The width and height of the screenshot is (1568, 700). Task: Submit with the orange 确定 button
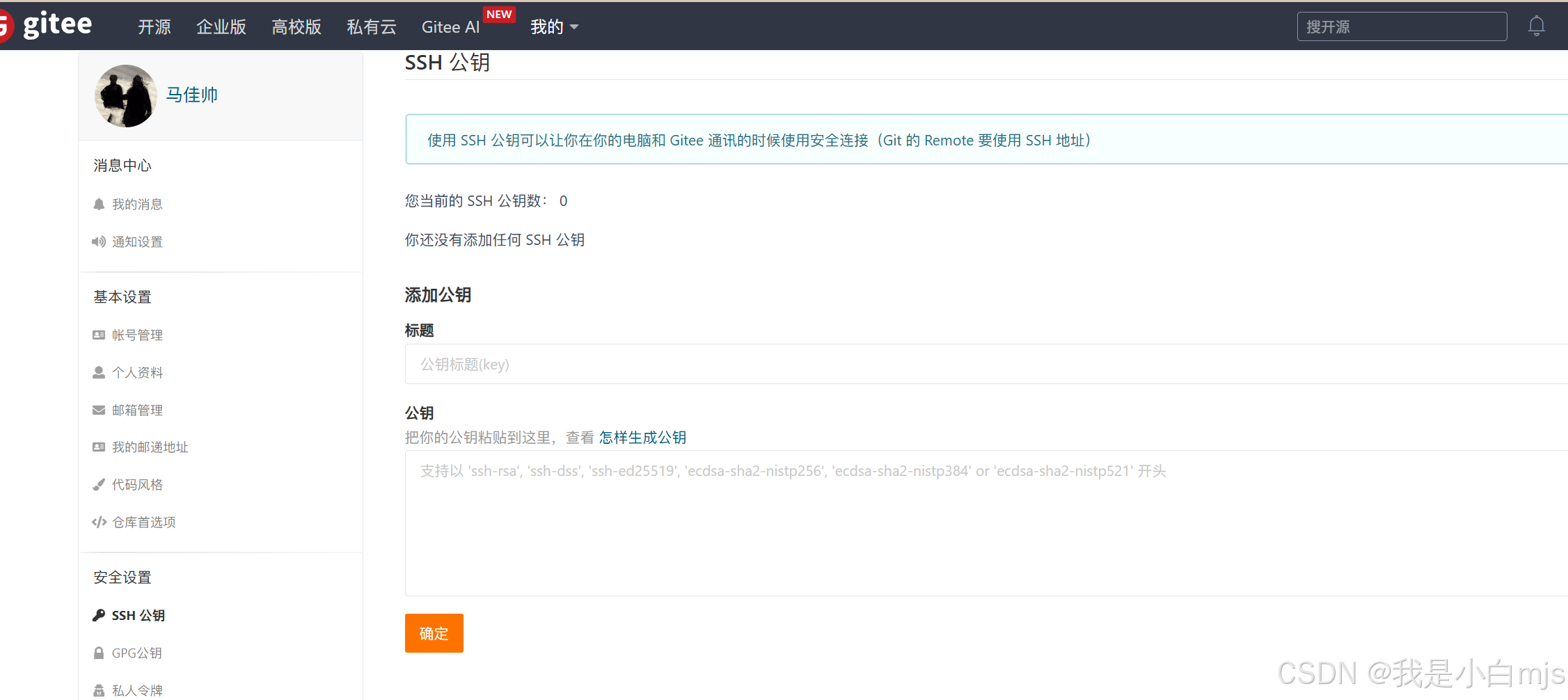click(x=434, y=633)
